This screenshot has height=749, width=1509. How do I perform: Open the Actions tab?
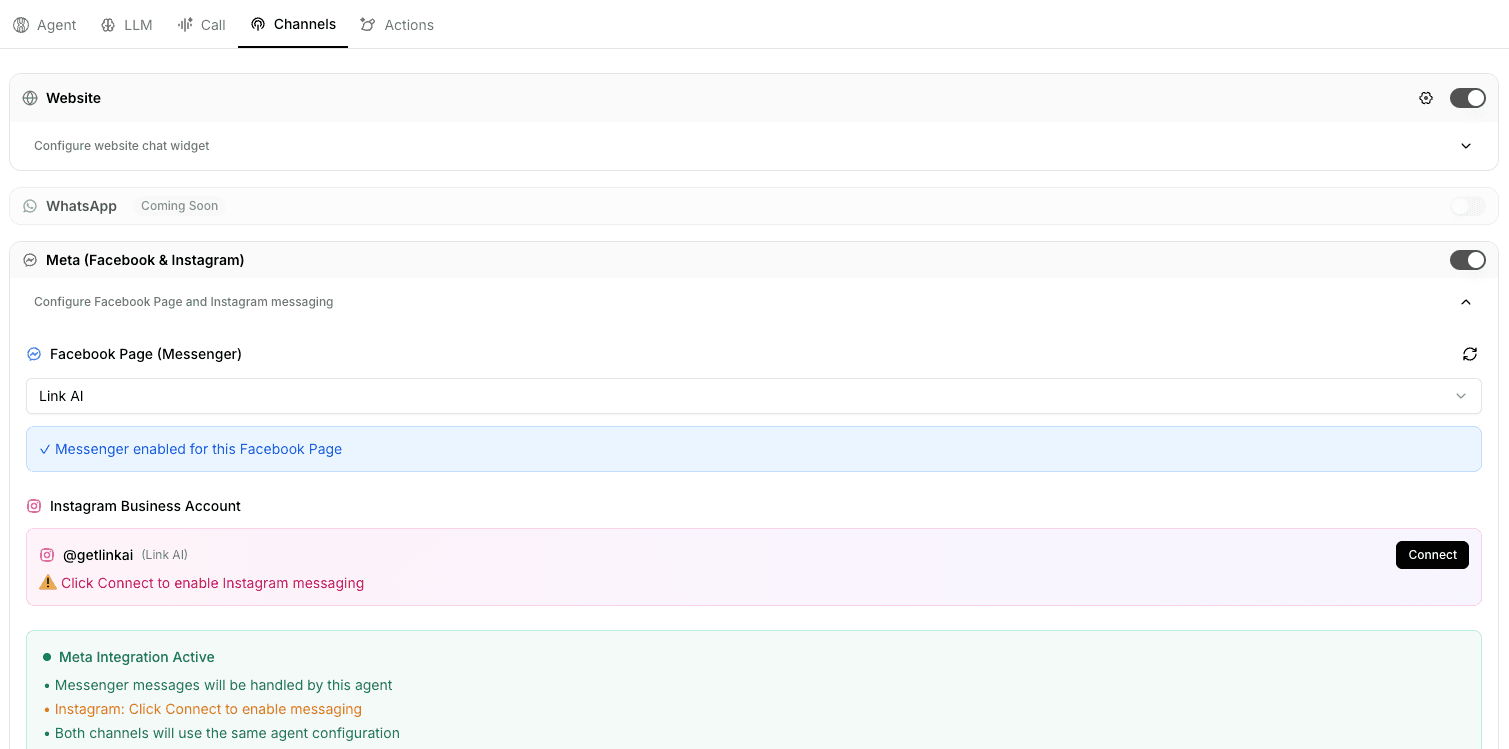[x=398, y=25]
